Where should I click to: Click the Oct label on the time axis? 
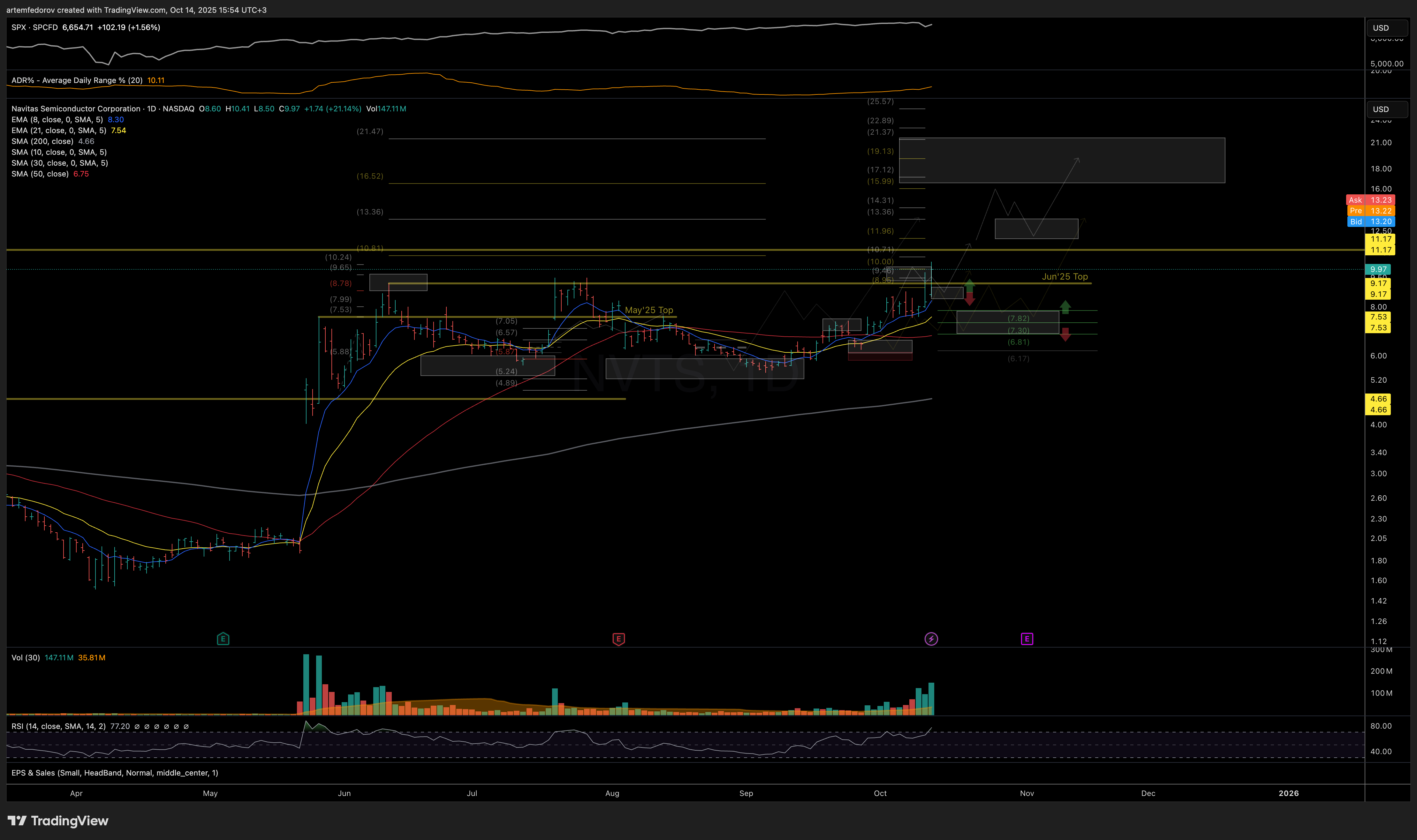(x=880, y=793)
